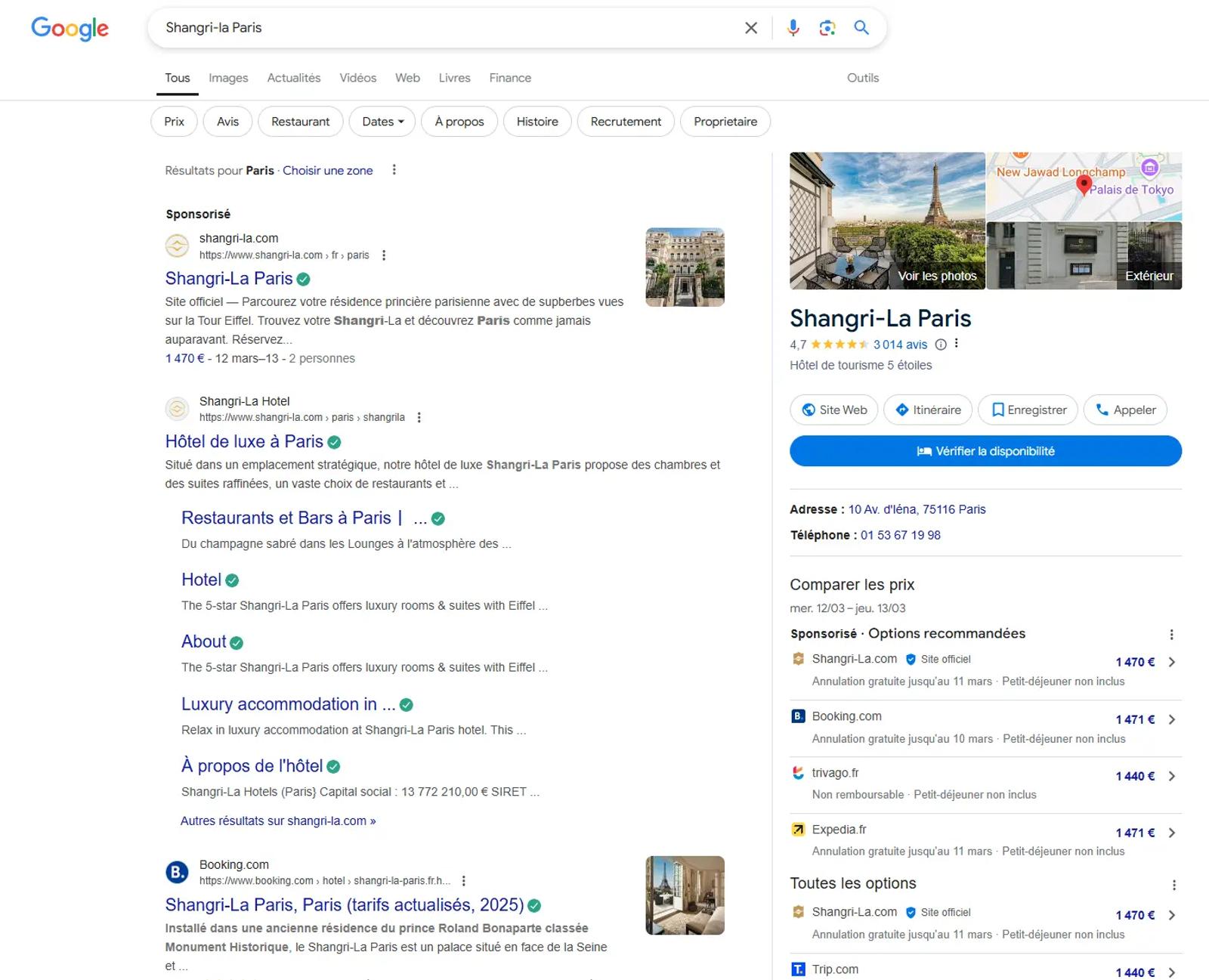Open the map thumbnail with Palais de Tokyo
The height and width of the screenshot is (980, 1209).
click(1084, 186)
